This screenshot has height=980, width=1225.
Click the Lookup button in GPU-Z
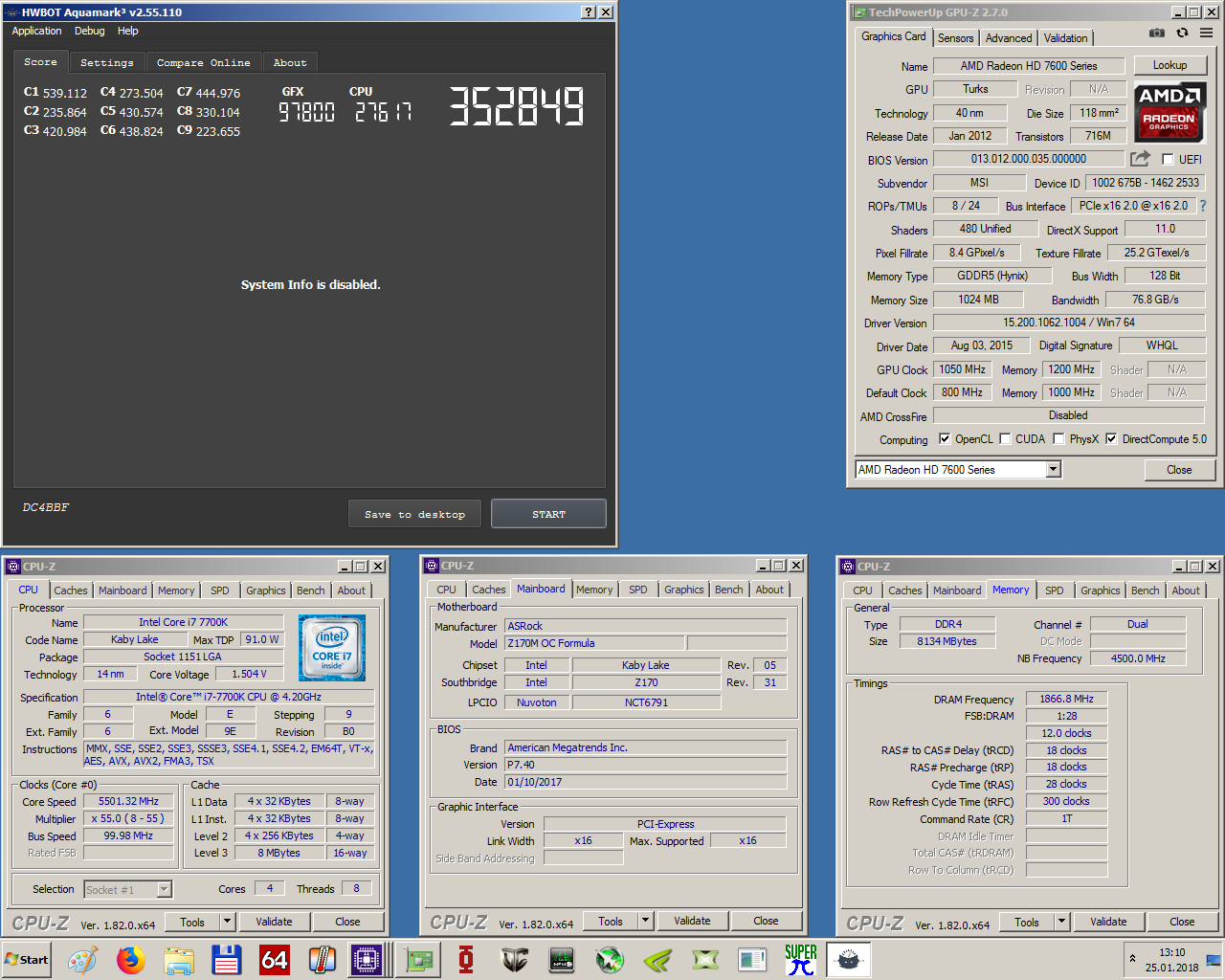(1169, 65)
